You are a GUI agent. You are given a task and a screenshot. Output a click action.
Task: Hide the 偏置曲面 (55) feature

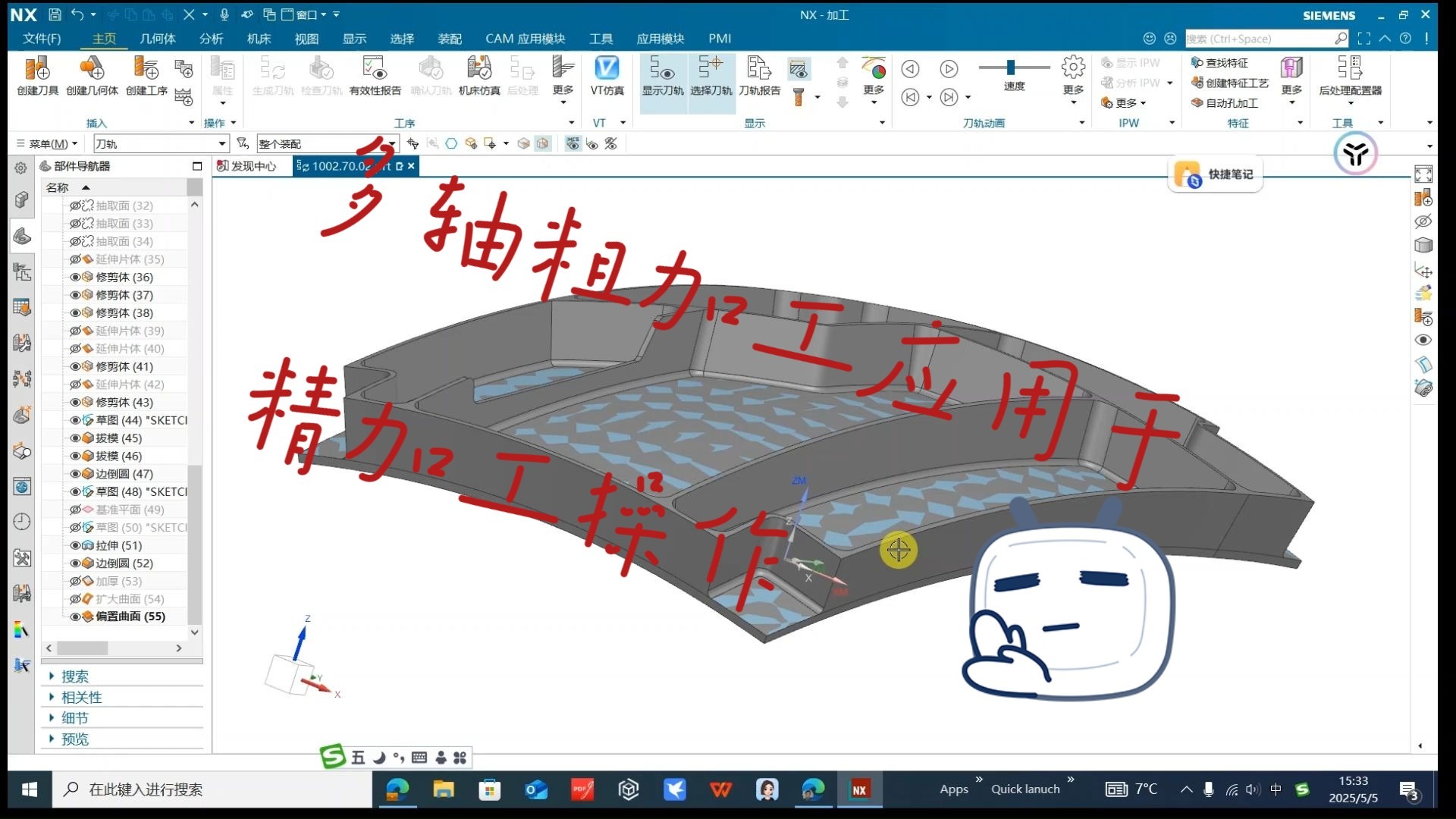coord(75,617)
